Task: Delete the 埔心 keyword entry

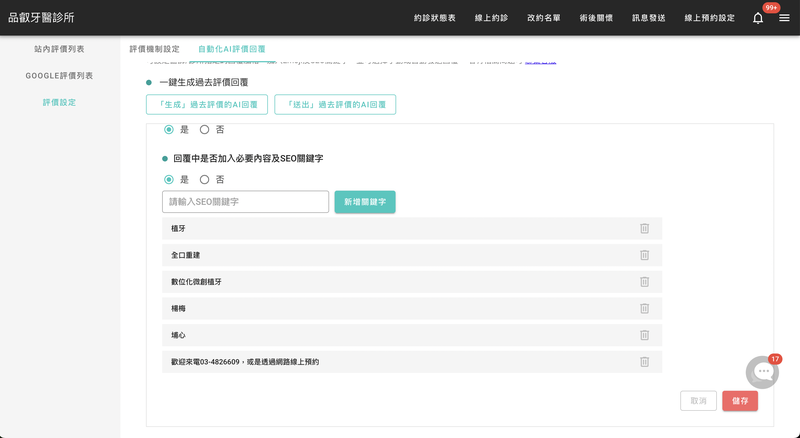Action: coord(644,335)
